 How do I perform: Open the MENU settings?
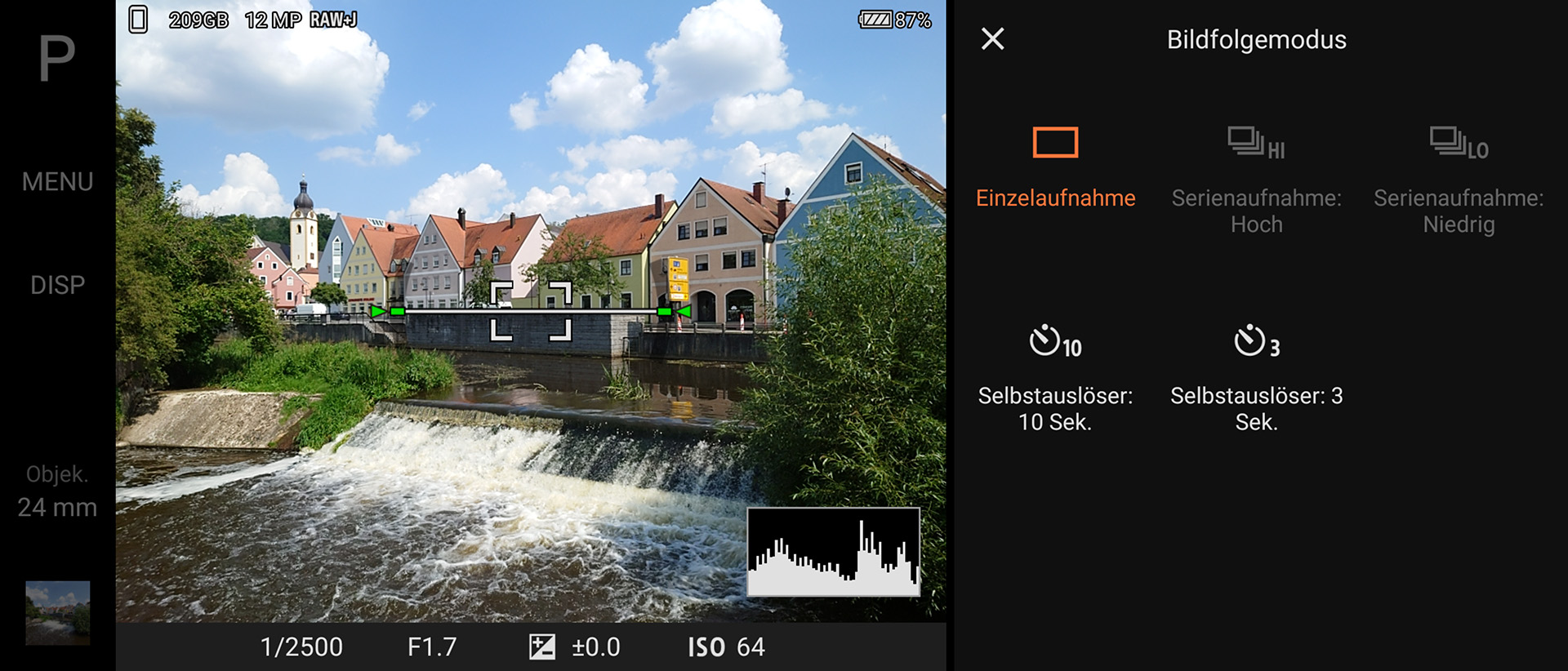57,181
